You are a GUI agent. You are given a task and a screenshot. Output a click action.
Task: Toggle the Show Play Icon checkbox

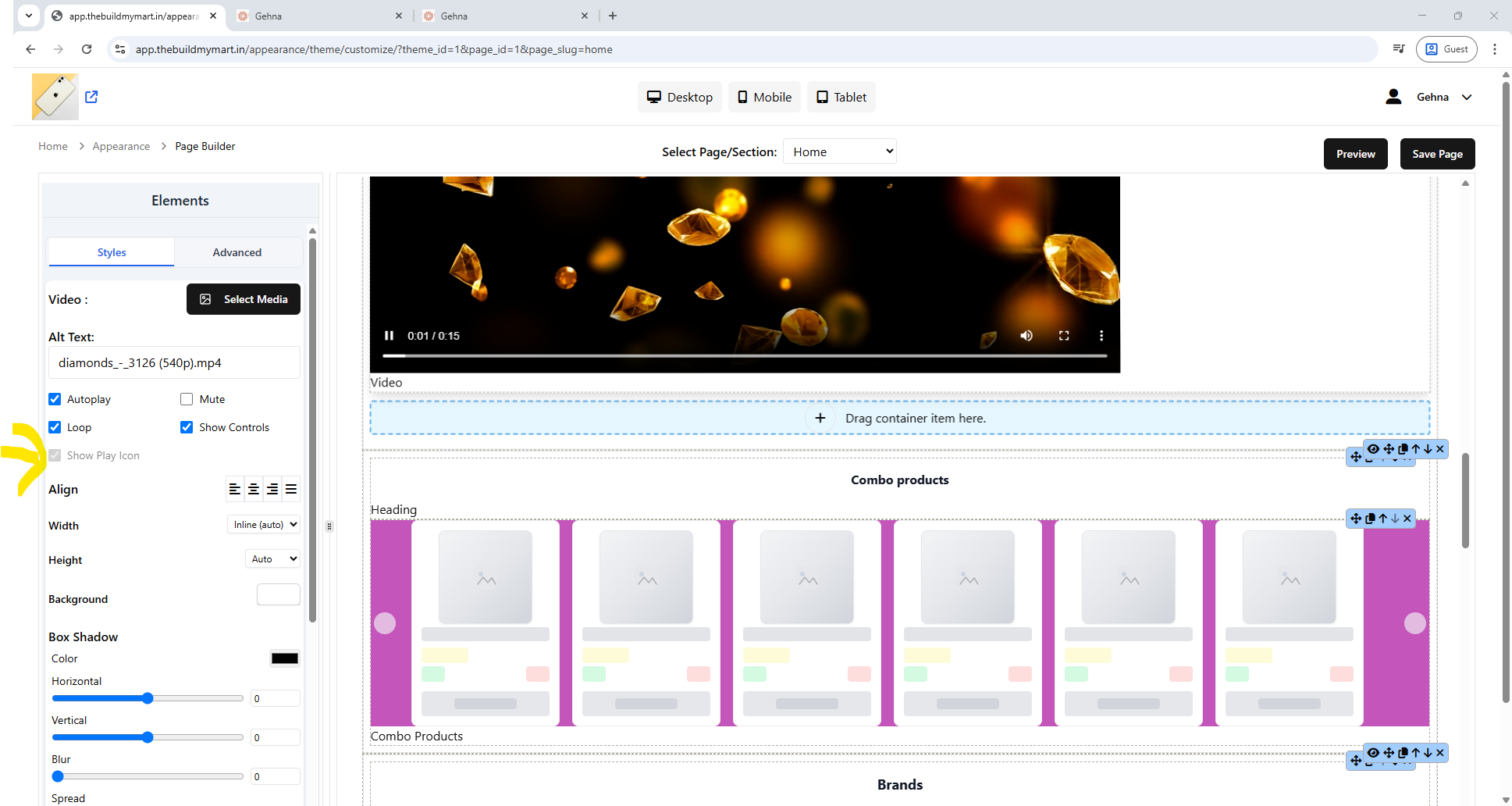click(x=55, y=455)
